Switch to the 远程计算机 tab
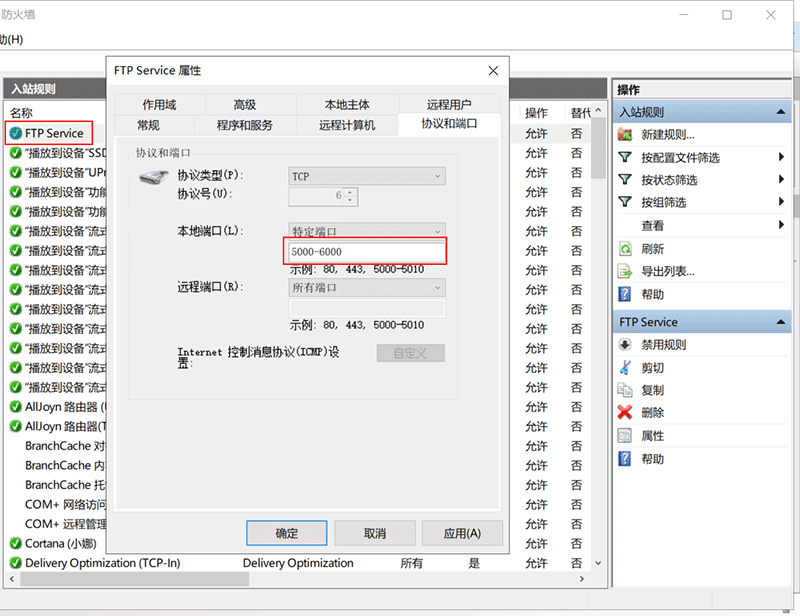Image resolution: width=800 pixels, height=616 pixels. tap(347, 125)
